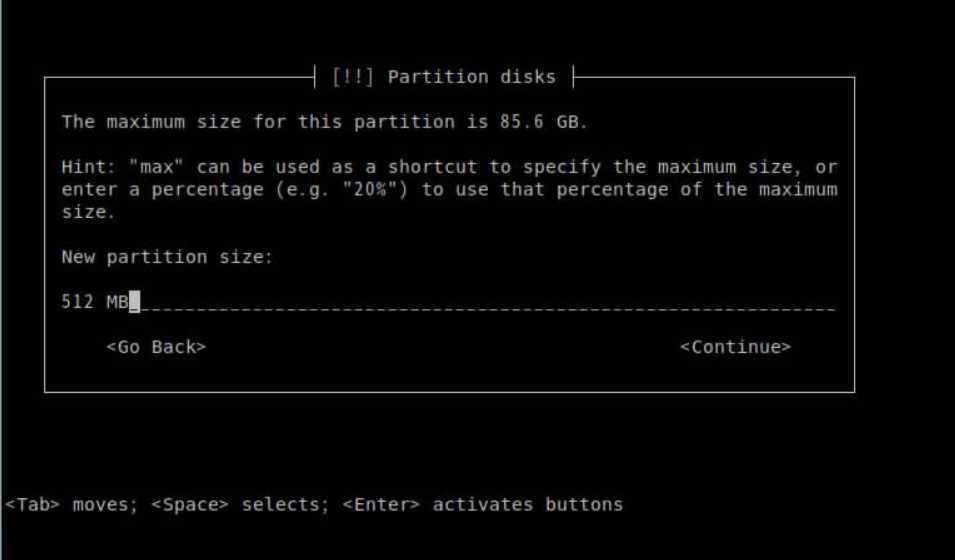Click the "512 MB" entry text
955x560 pixels.
95,302
